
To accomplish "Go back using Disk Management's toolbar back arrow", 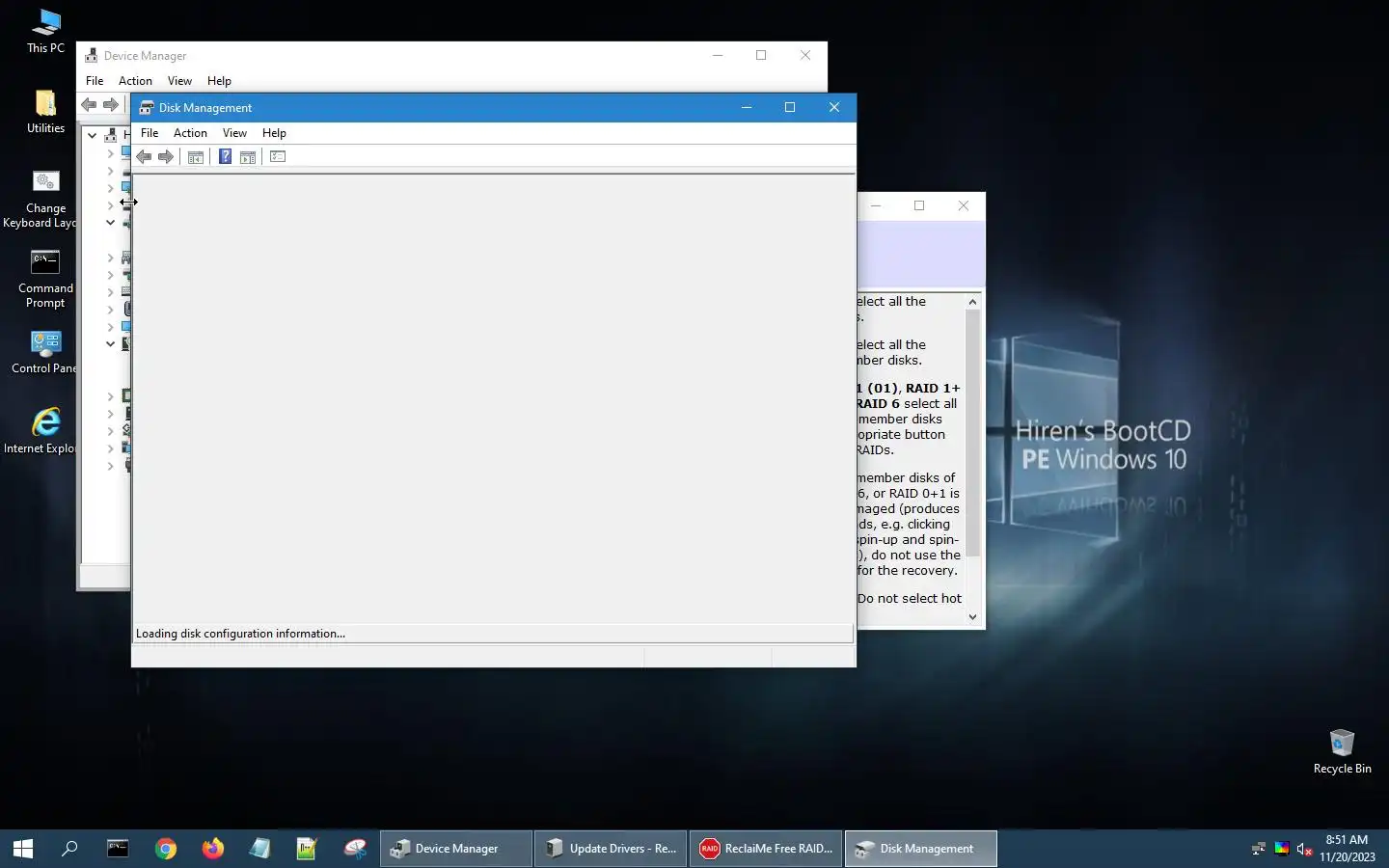I will coord(144,157).
